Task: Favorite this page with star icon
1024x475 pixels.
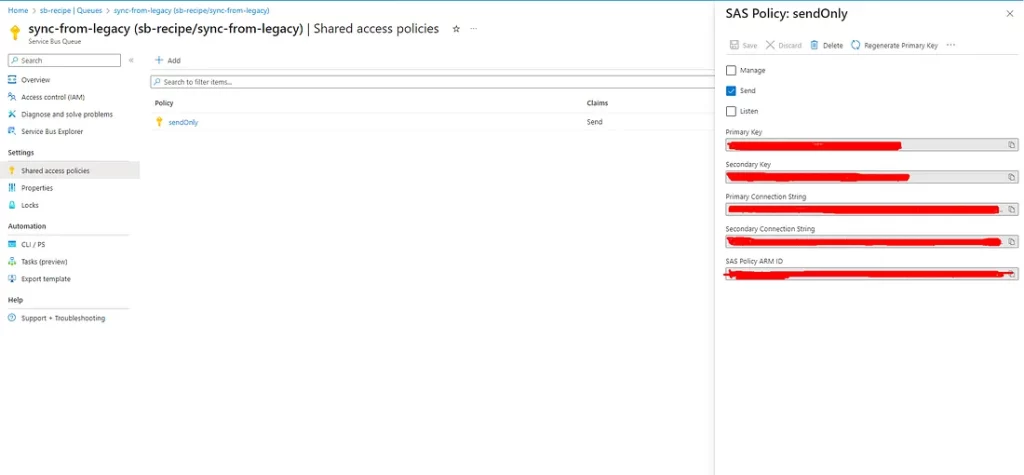Action: click(x=456, y=29)
